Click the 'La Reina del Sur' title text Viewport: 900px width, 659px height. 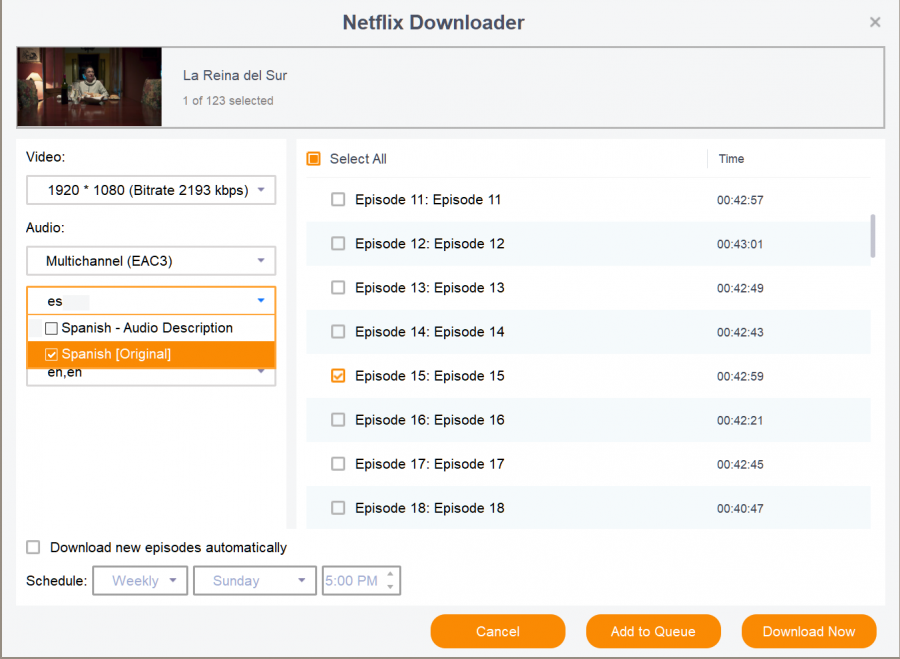(235, 75)
